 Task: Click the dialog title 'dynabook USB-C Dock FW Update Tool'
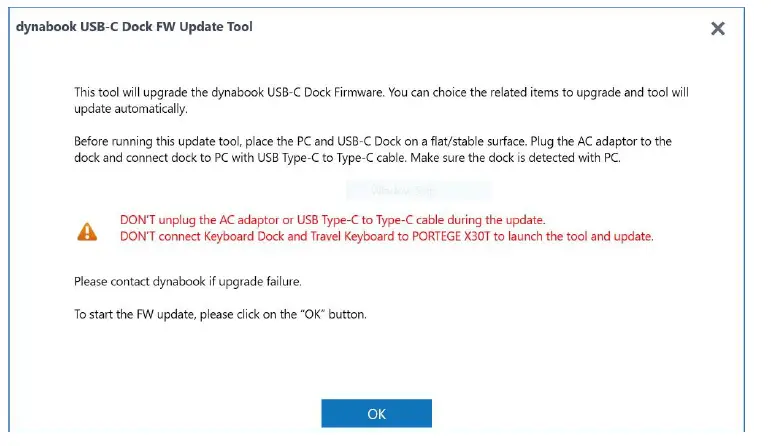point(134,27)
